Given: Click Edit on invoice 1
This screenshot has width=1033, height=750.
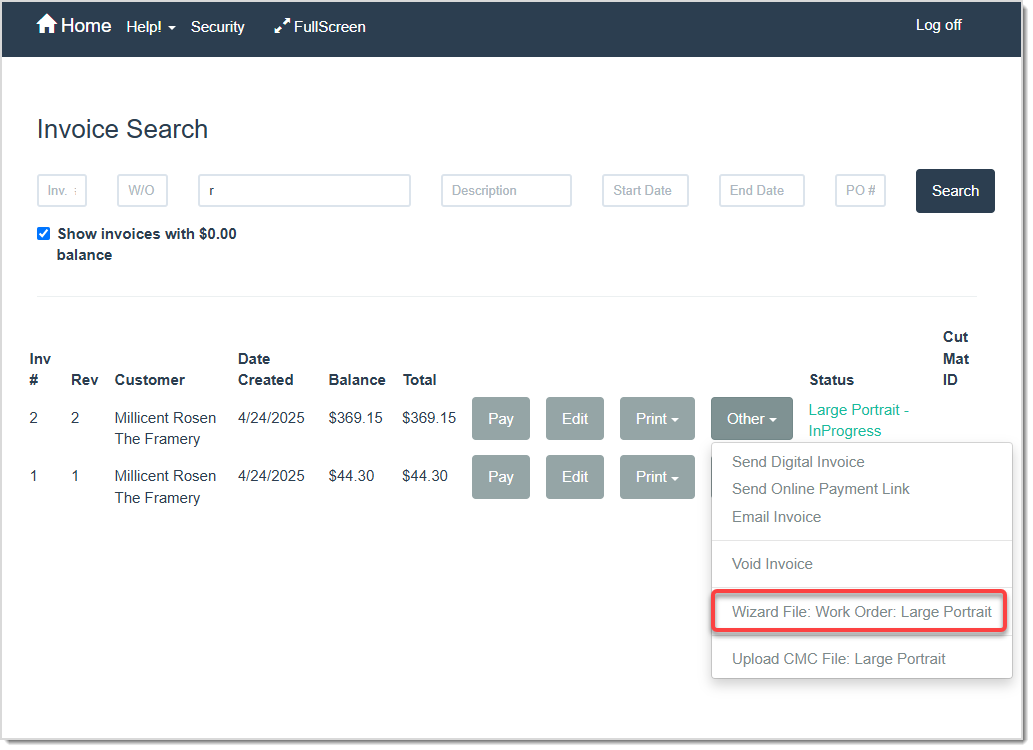Looking at the screenshot, I should tap(574, 477).
